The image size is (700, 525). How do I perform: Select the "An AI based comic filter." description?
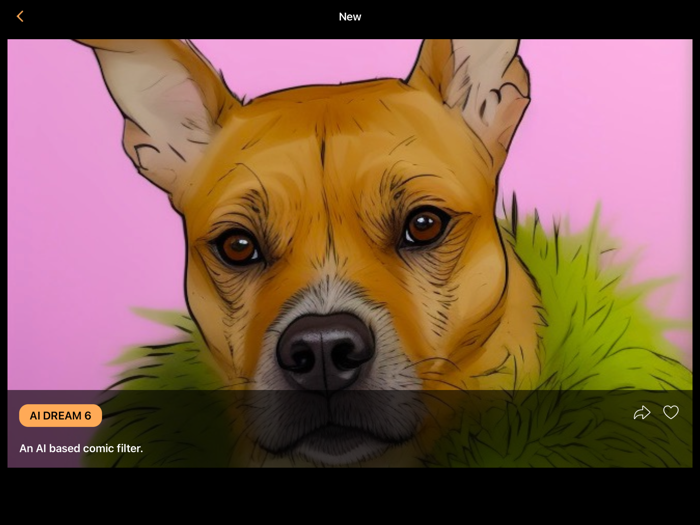(x=81, y=448)
